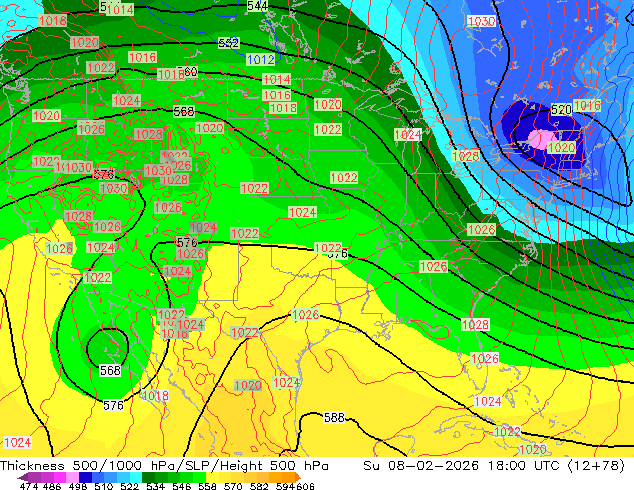The height and width of the screenshot is (490, 634).
Task: Click the valid time 'Su 08-02-2026 18:00 UTC'
Action: click(x=461, y=466)
